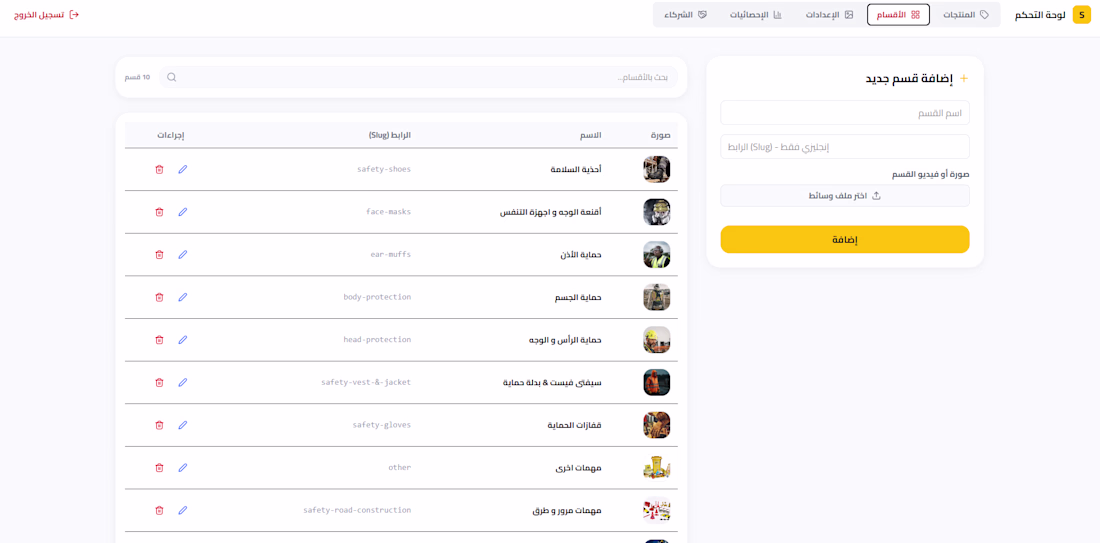Delete the face-masks category row
This screenshot has height=543, width=1100.
(159, 212)
